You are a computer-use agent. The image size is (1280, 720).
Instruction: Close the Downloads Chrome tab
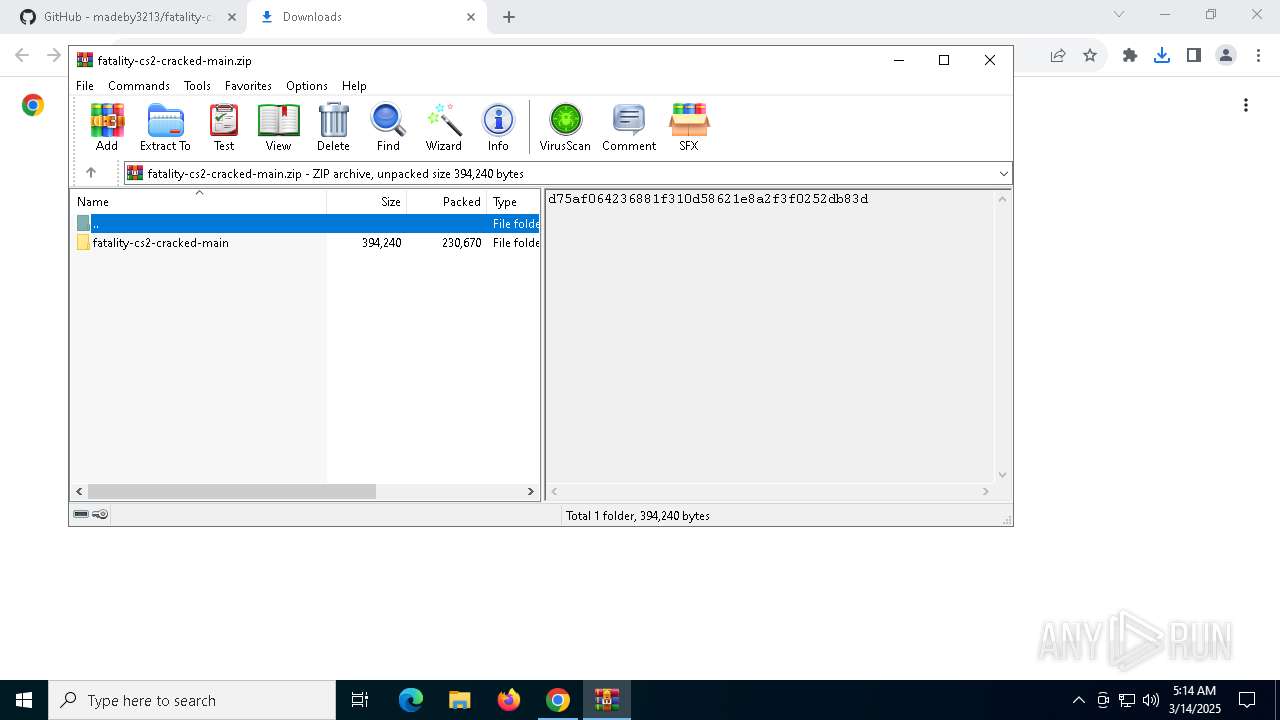click(x=471, y=17)
